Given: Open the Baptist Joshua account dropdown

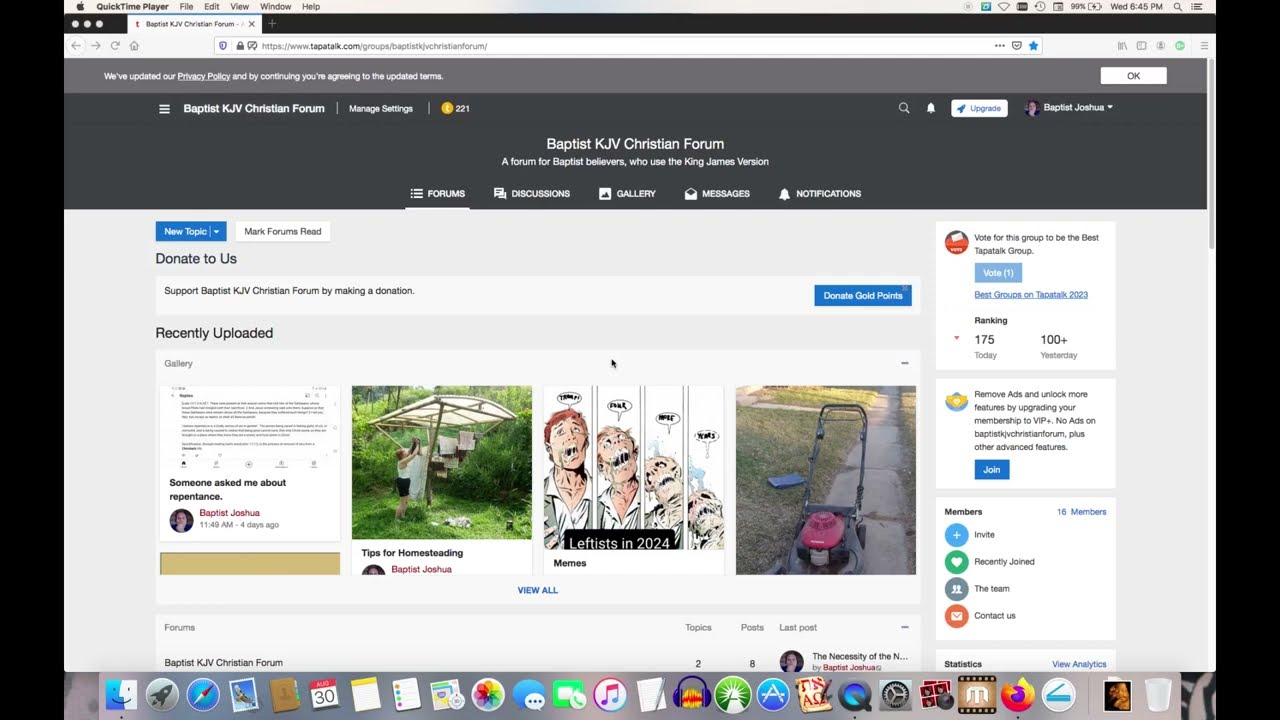Looking at the screenshot, I should click(x=1110, y=108).
